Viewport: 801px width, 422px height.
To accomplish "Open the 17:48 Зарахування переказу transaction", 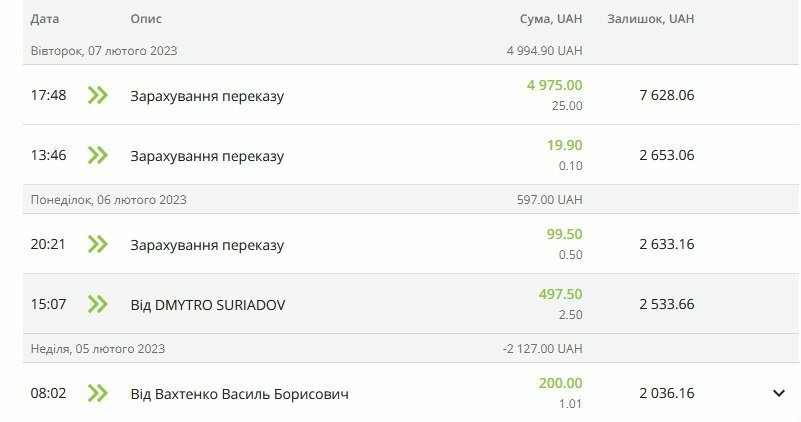I will click(x=207, y=96).
